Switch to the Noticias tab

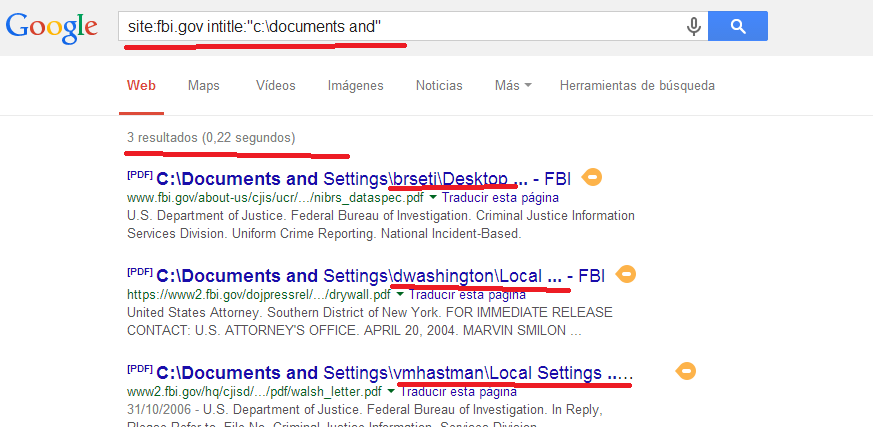click(x=439, y=86)
